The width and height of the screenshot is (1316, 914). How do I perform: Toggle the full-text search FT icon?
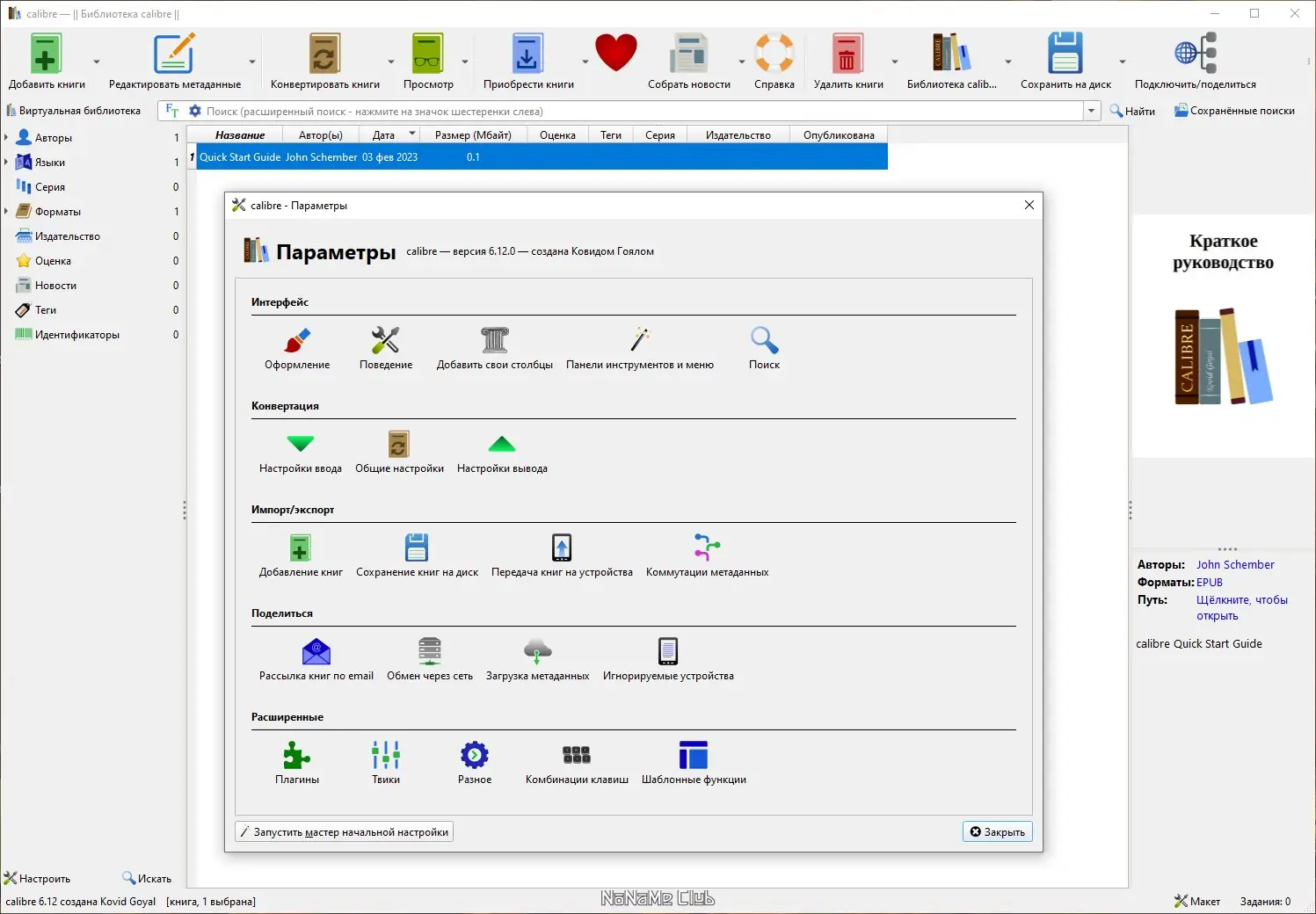click(171, 111)
